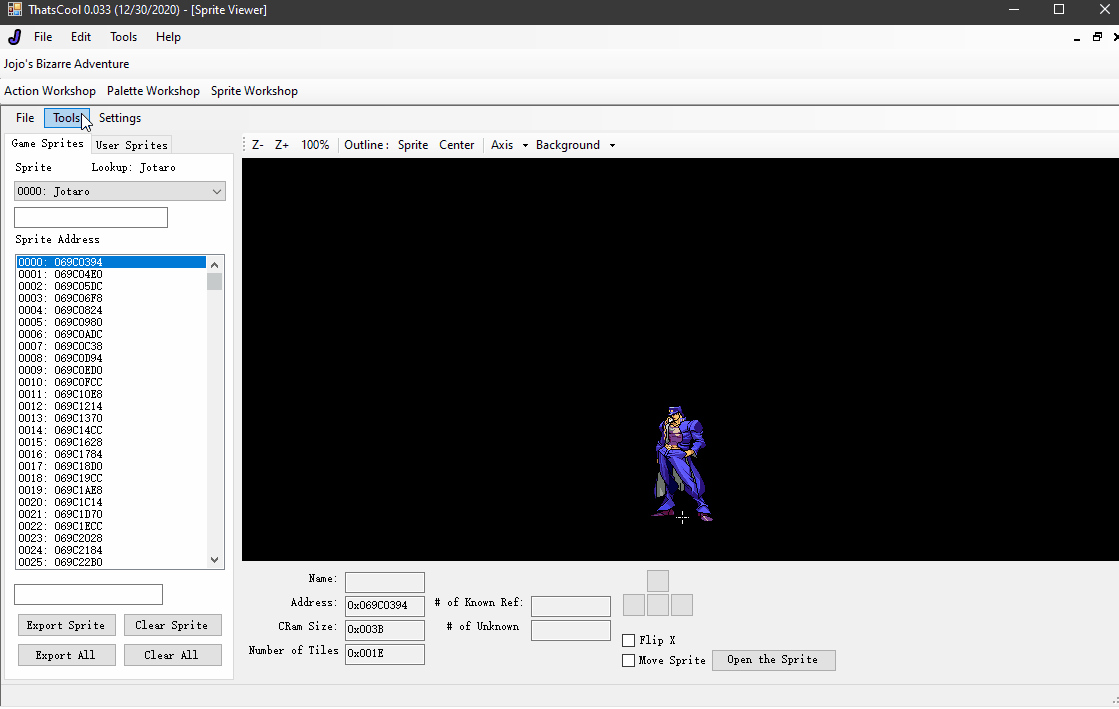This screenshot has height=709, width=1119.
Task: Select sprite address 0025: 069C22B0
Action: [111, 562]
